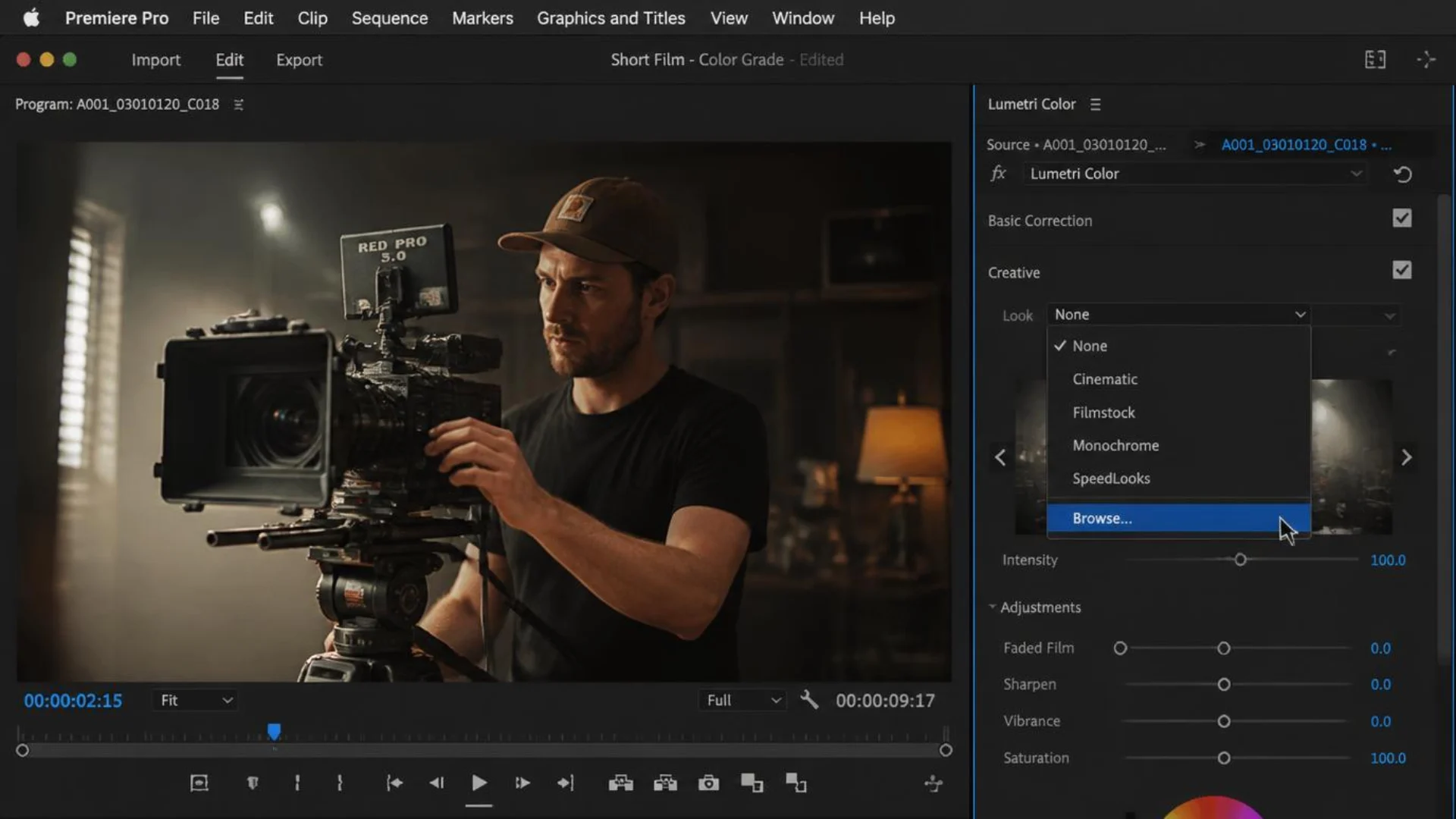Choose the Filmstock look
Screen dimensions: 1456x819
1178,413
